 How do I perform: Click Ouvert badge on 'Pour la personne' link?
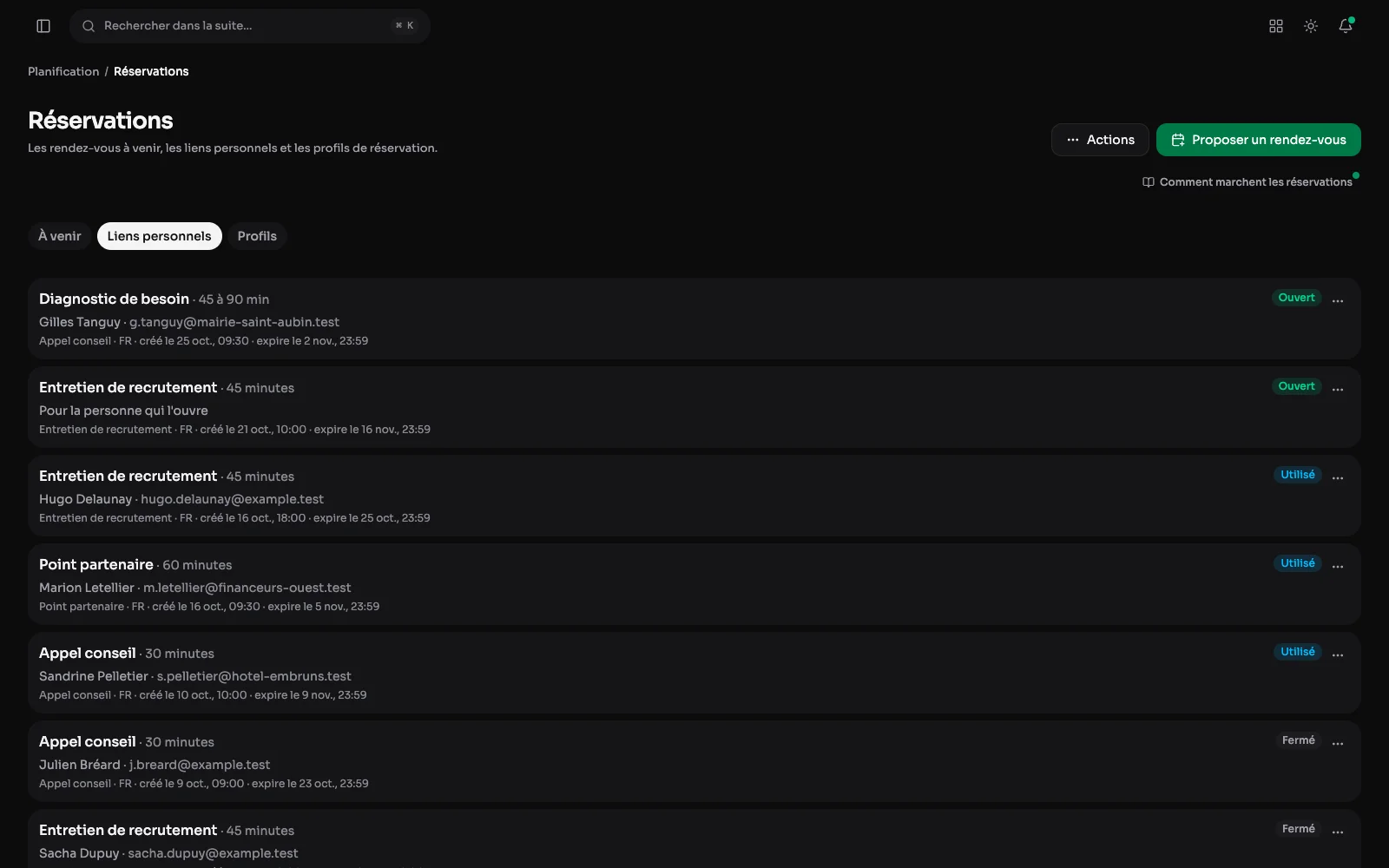coord(1296,386)
